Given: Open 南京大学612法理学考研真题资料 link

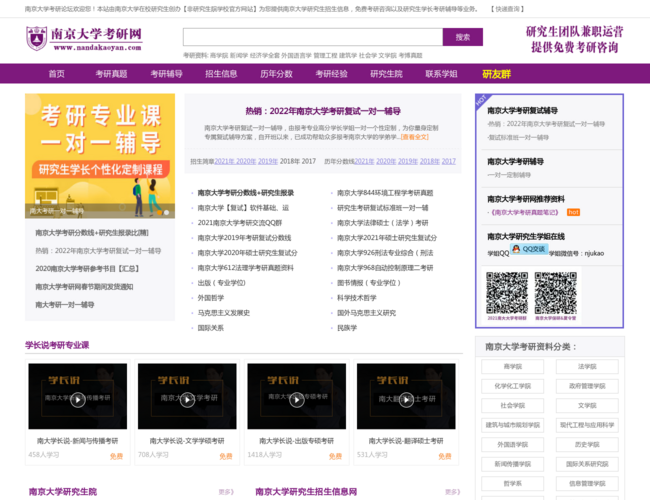Looking at the screenshot, I should tap(245, 268).
